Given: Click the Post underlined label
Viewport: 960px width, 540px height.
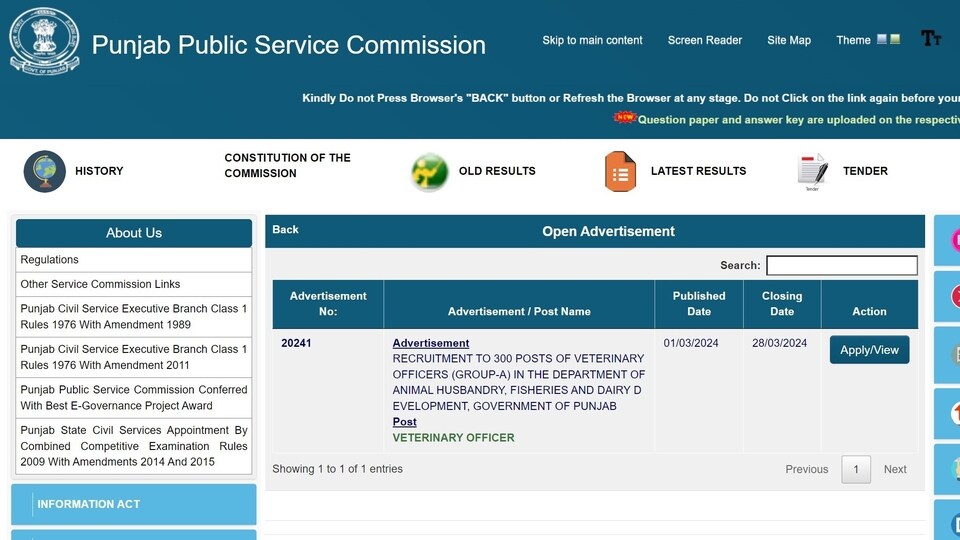Looking at the screenshot, I should tap(405, 422).
